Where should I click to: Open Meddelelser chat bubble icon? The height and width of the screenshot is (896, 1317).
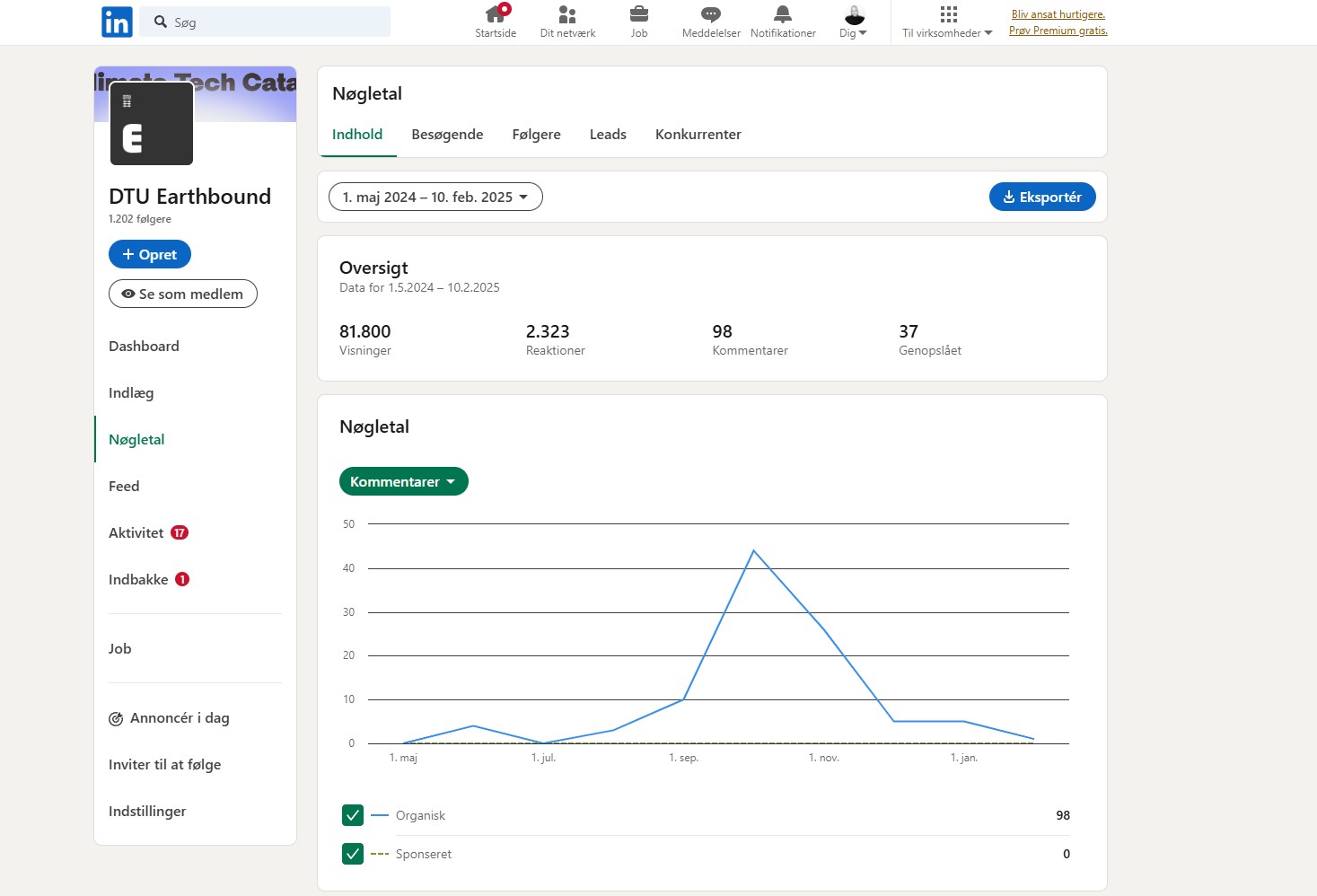(x=711, y=13)
